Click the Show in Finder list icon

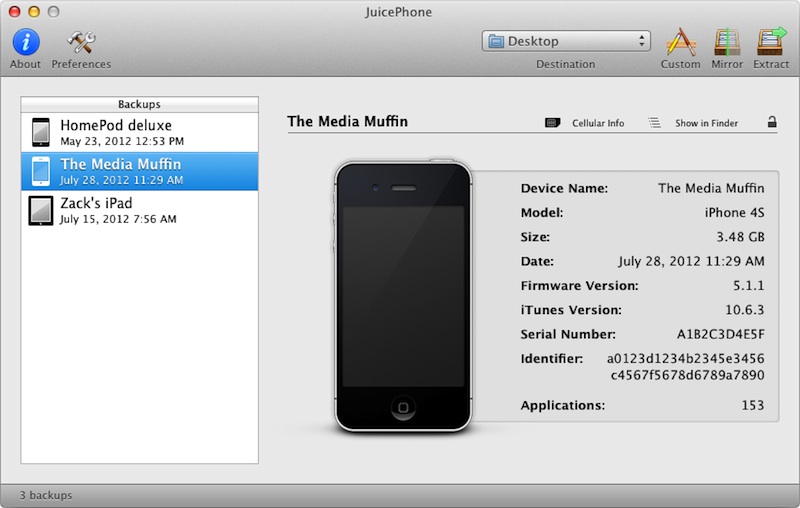pos(654,123)
